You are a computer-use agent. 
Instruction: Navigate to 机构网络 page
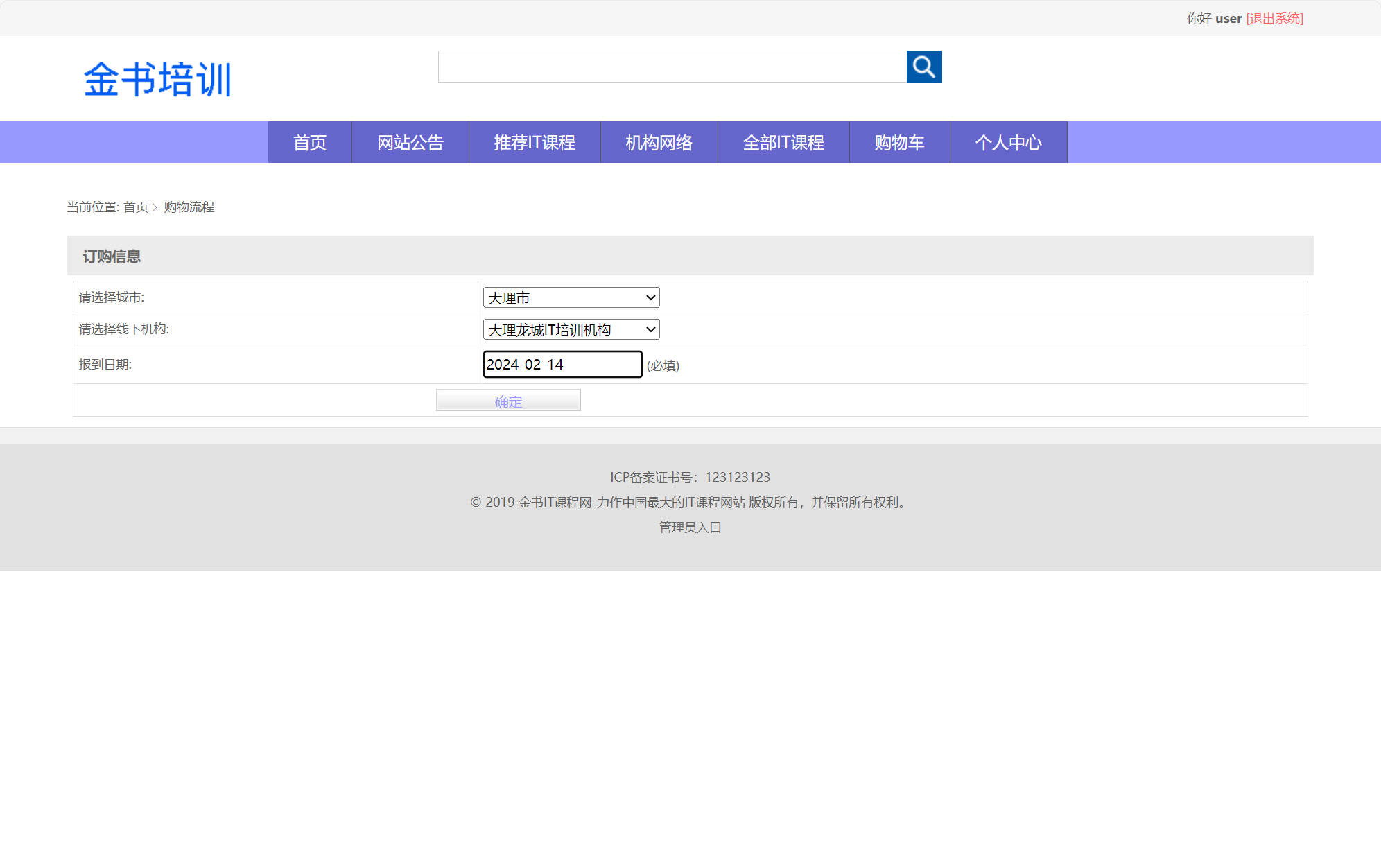659,143
